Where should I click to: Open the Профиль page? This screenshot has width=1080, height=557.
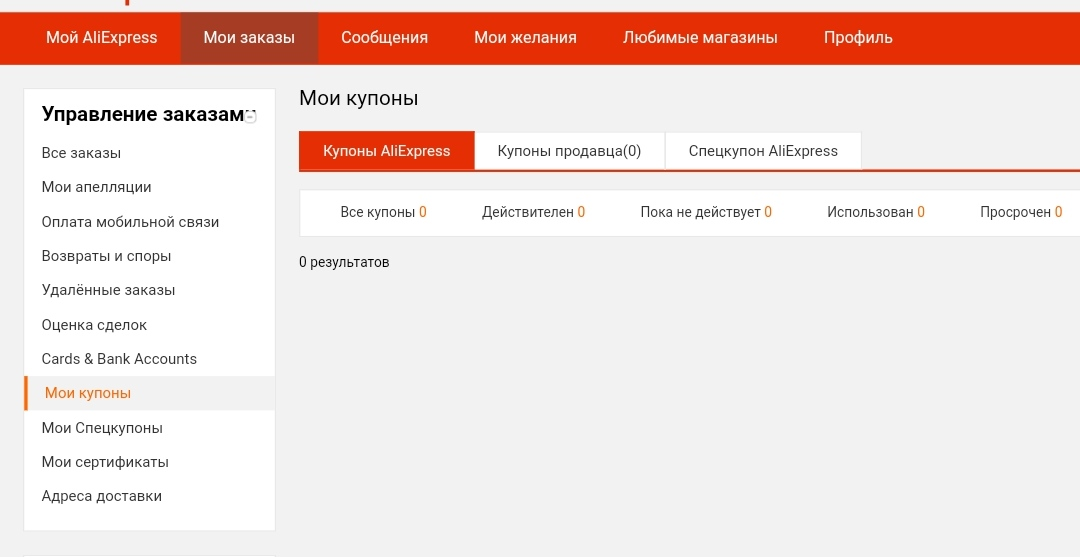[858, 38]
